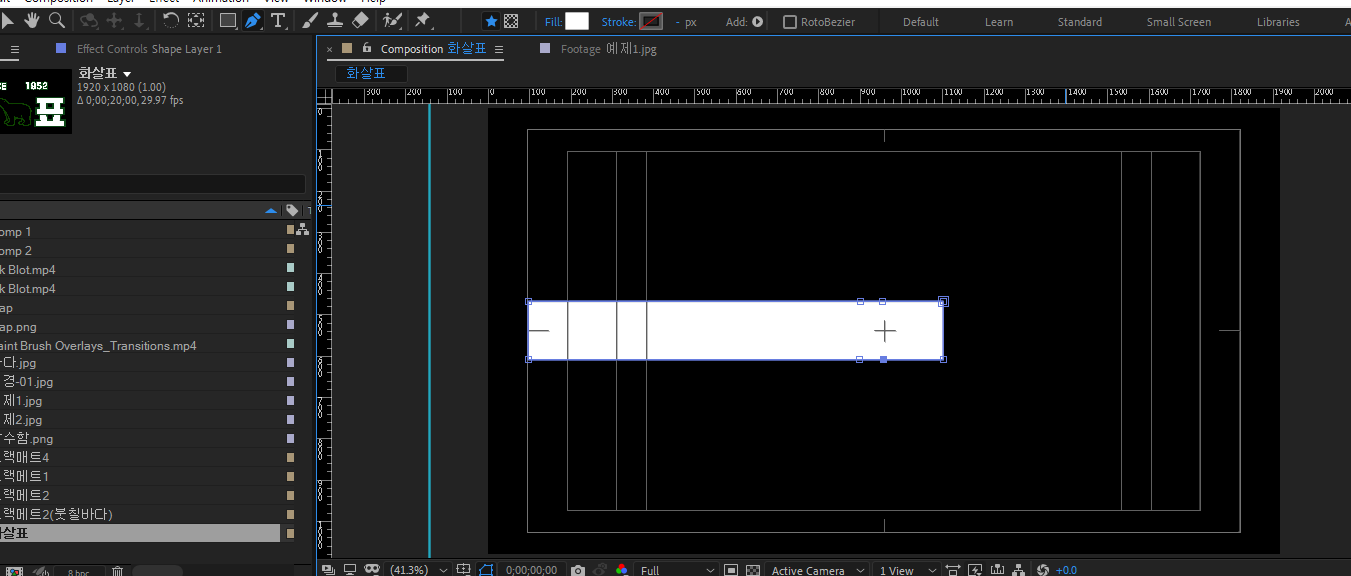
Task: Click the project item preview thumbnail
Action: click(36, 101)
